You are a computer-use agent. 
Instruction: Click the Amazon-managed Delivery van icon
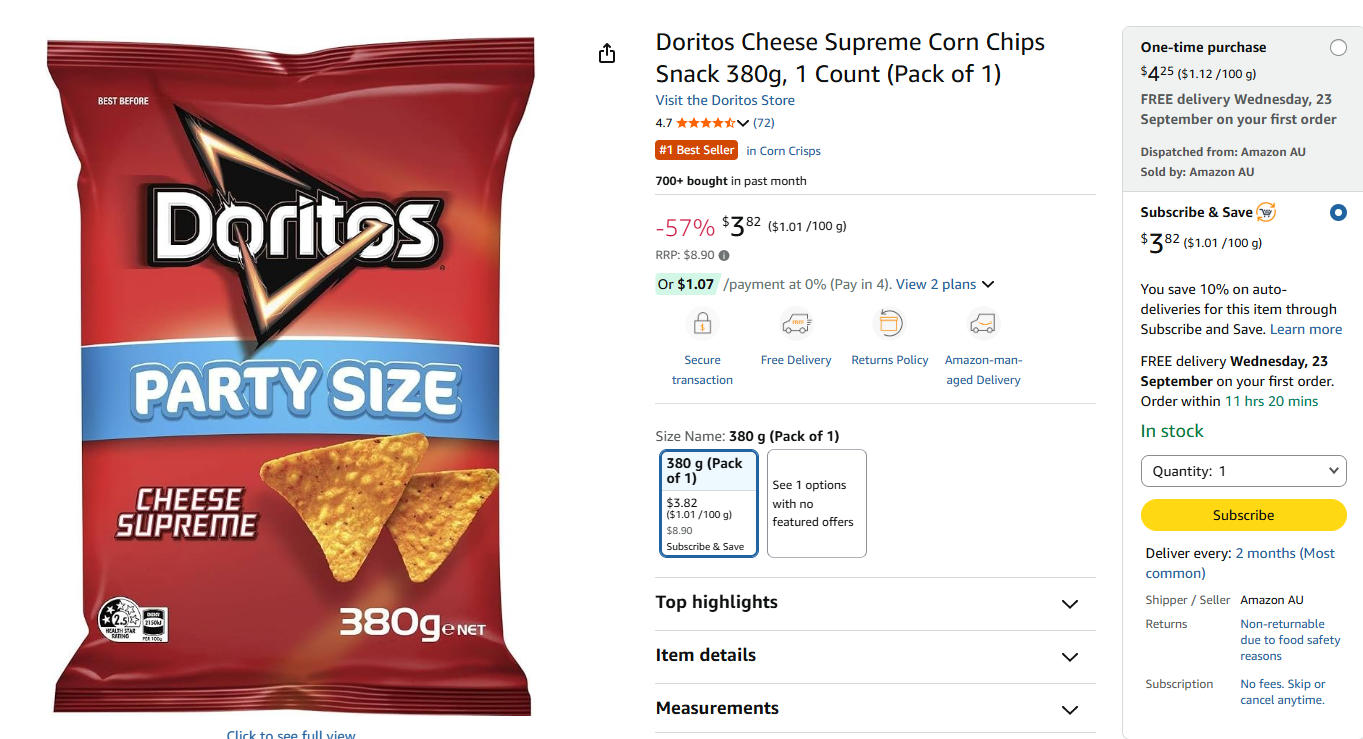[983, 324]
